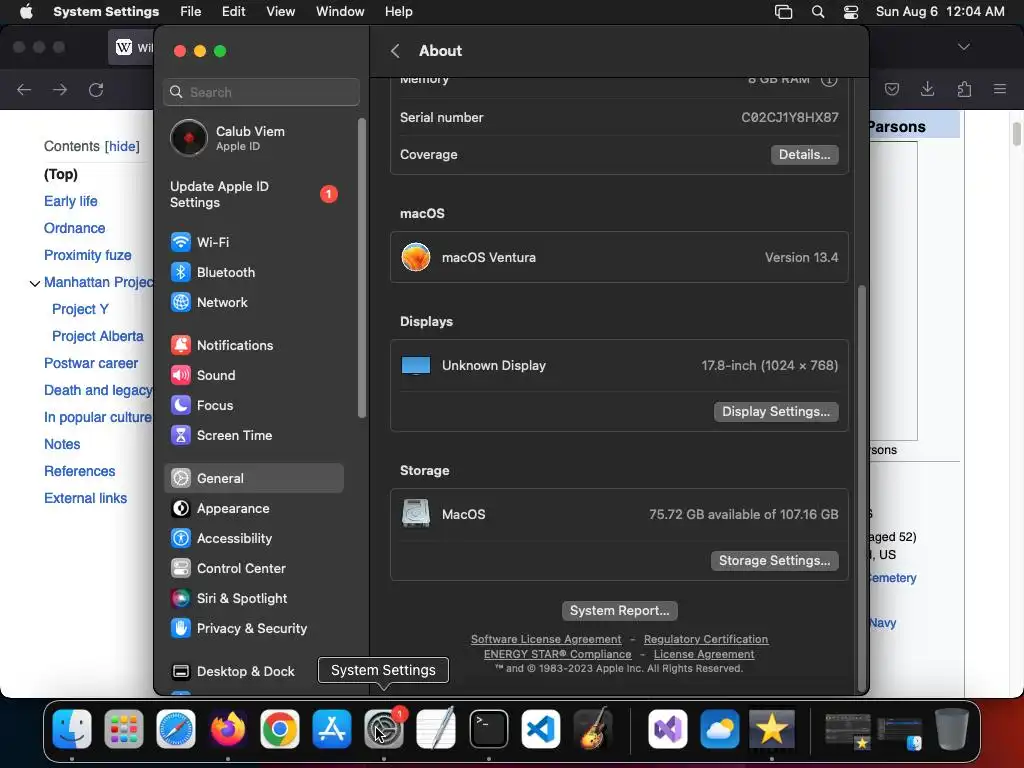Open Spotlight search in menu bar
The height and width of the screenshot is (768, 1024).
(818, 12)
